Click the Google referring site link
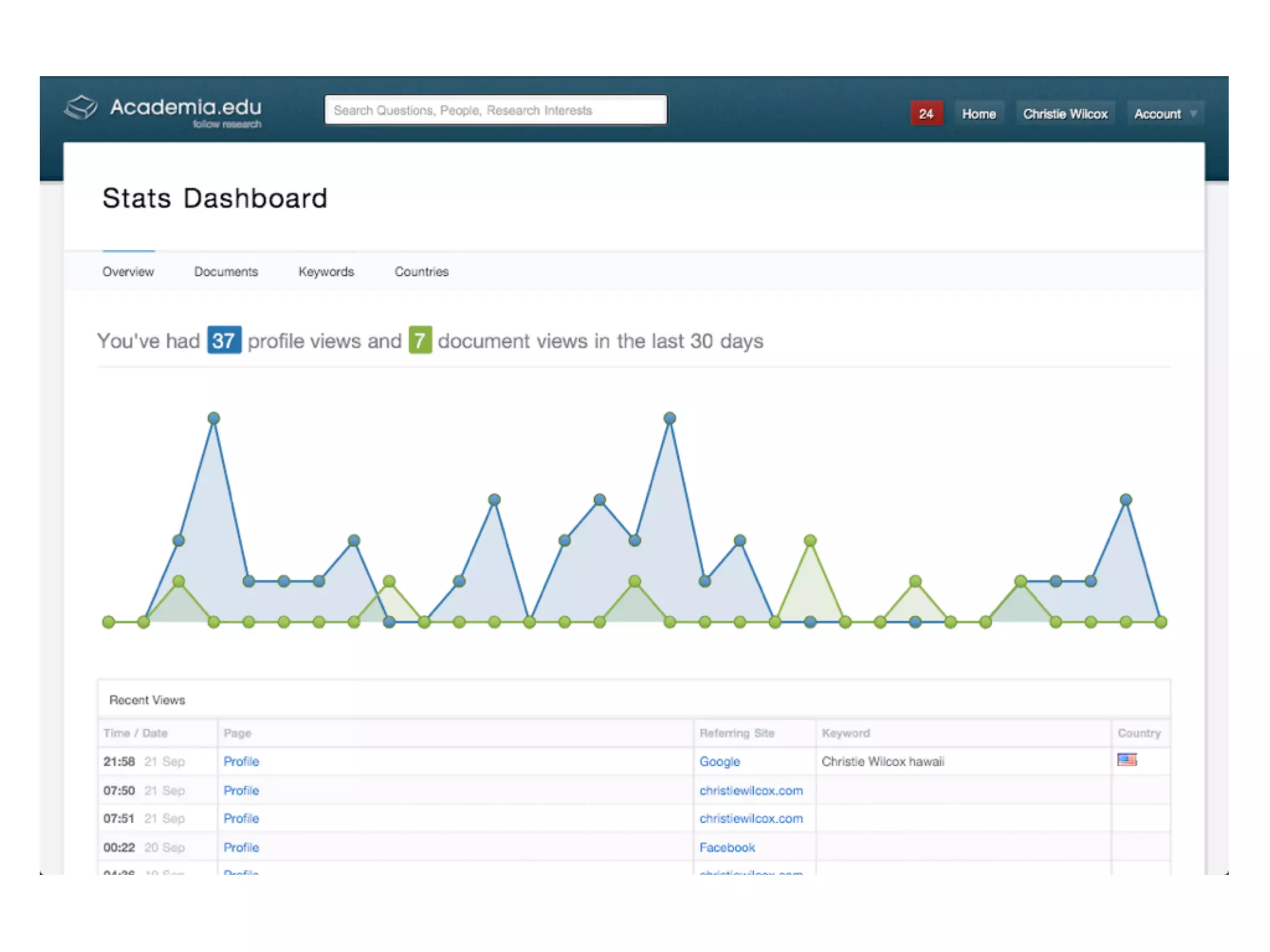The width and height of the screenshot is (1270, 952). coord(719,761)
